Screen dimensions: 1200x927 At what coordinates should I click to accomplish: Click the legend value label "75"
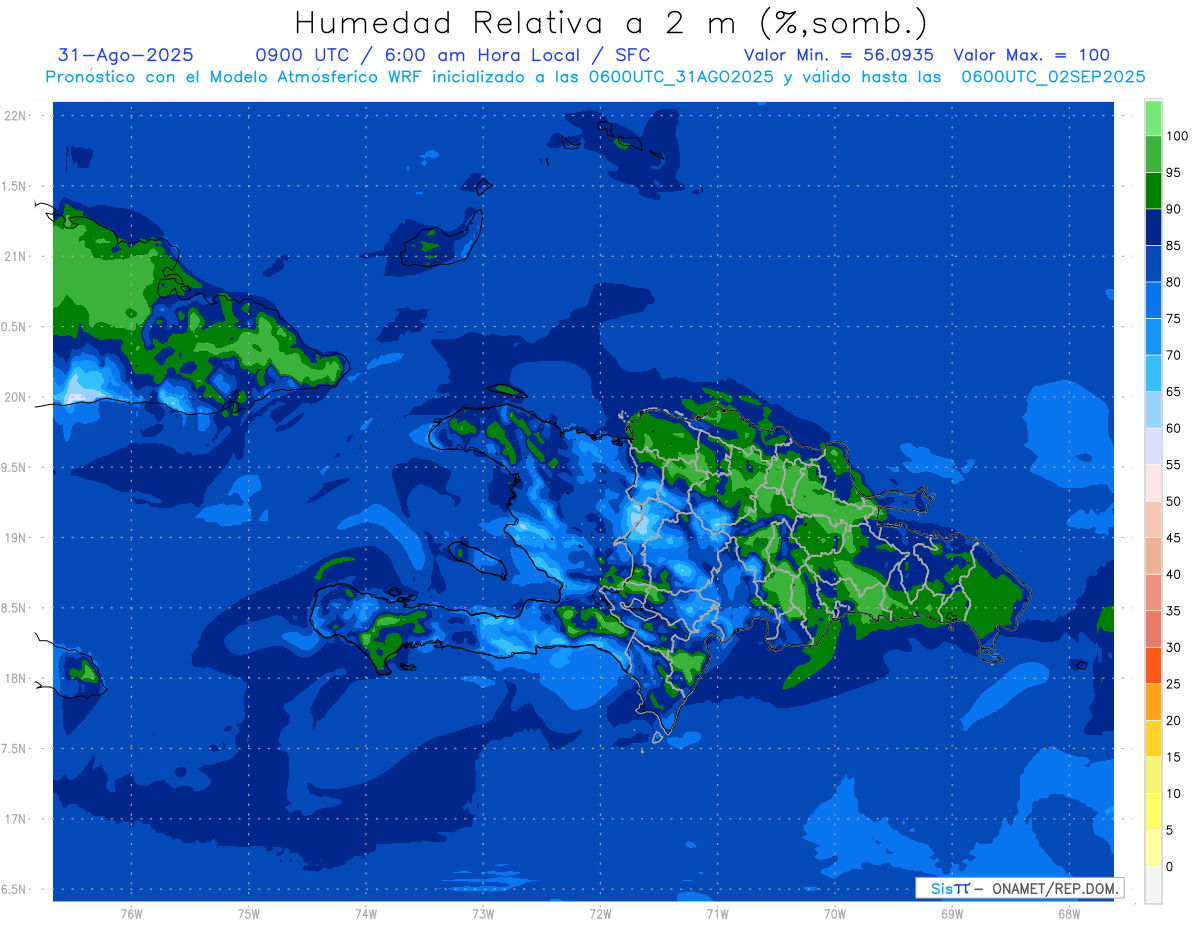(x=1173, y=319)
